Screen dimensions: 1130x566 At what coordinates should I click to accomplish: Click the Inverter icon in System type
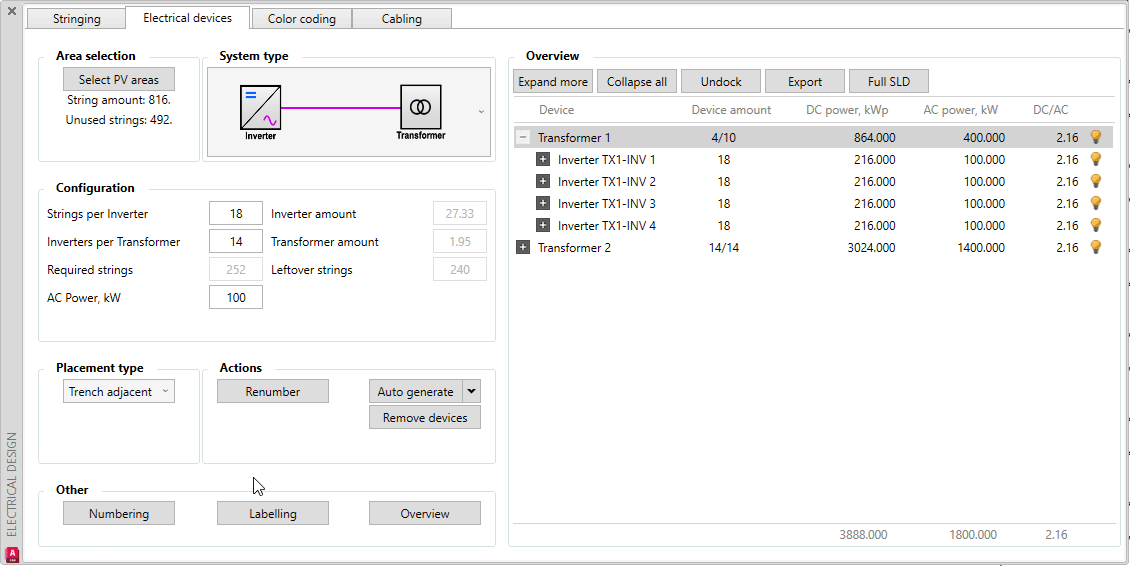(260, 109)
